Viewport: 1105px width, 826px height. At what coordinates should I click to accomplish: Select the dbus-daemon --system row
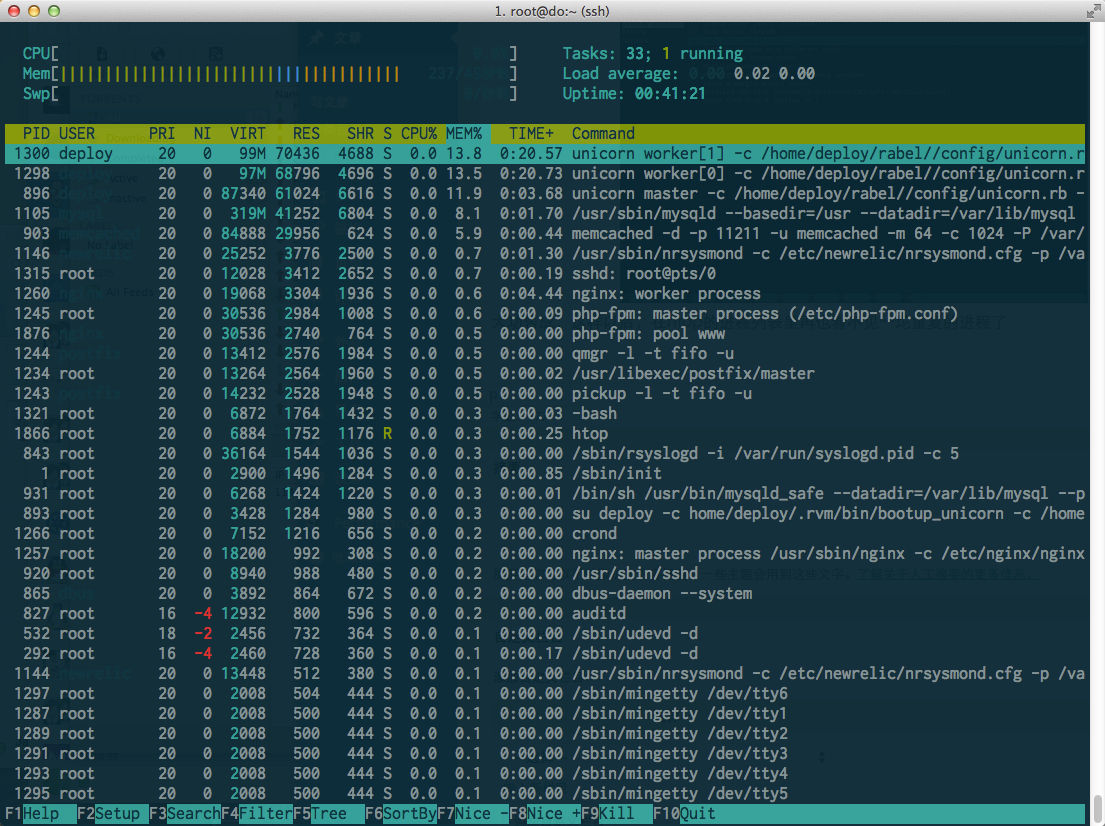(545, 593)
